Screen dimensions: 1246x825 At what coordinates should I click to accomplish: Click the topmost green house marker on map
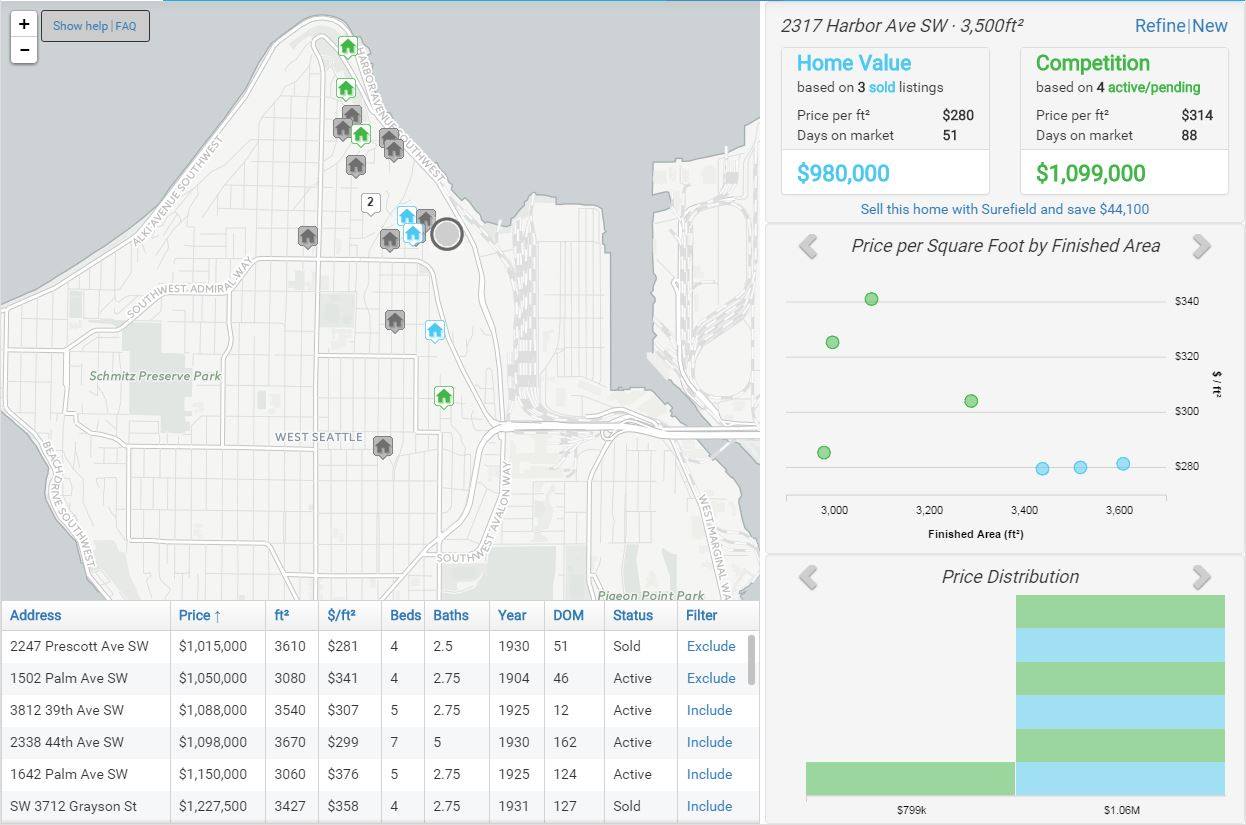point(347,46)
